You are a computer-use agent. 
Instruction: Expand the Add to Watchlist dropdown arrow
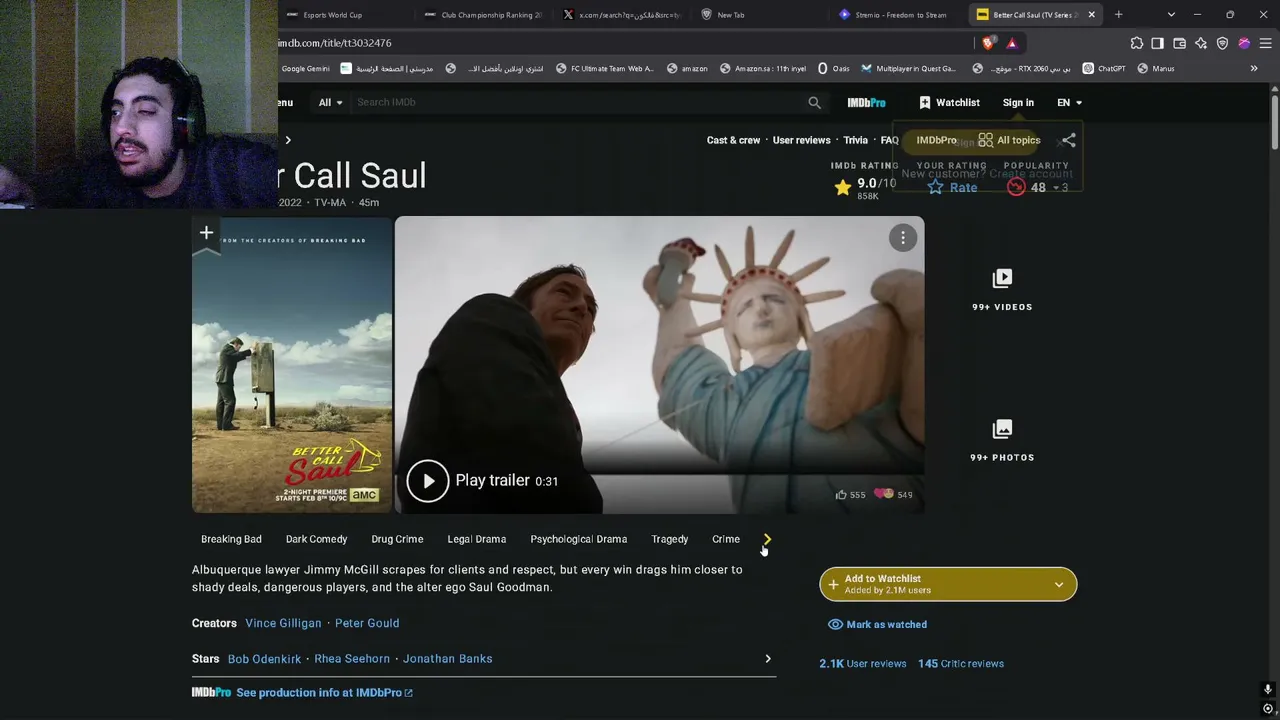1059,585
